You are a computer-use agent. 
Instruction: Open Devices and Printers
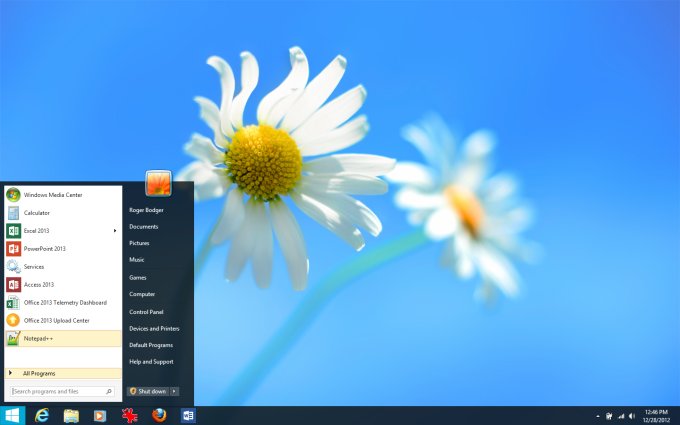[154, 329]
